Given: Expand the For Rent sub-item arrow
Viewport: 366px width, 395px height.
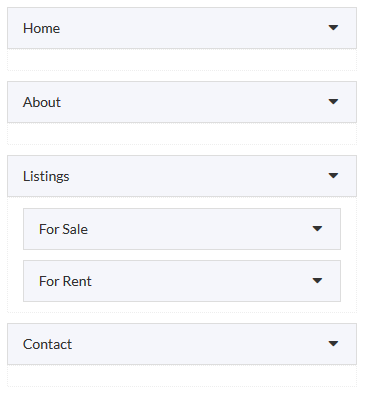Looking at the screenshot, I should (x=317, y=281).
